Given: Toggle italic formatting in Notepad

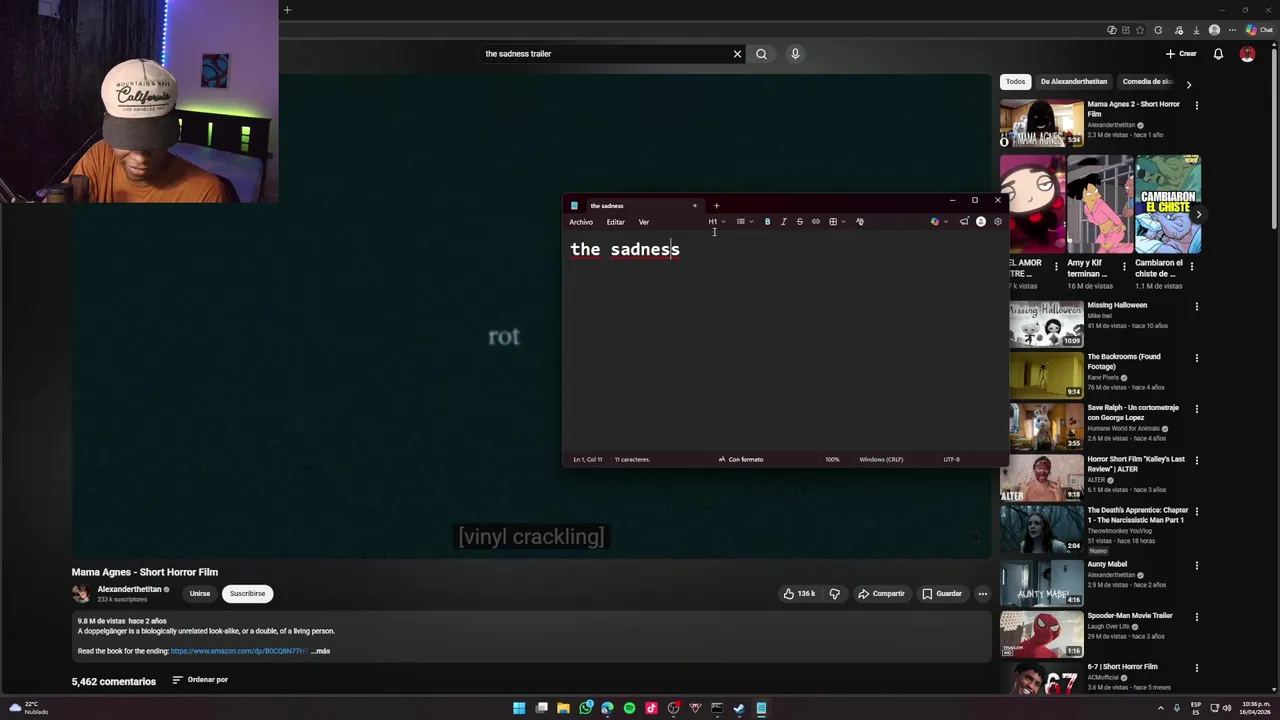Looking at the screenshot, I should point(783,222).
